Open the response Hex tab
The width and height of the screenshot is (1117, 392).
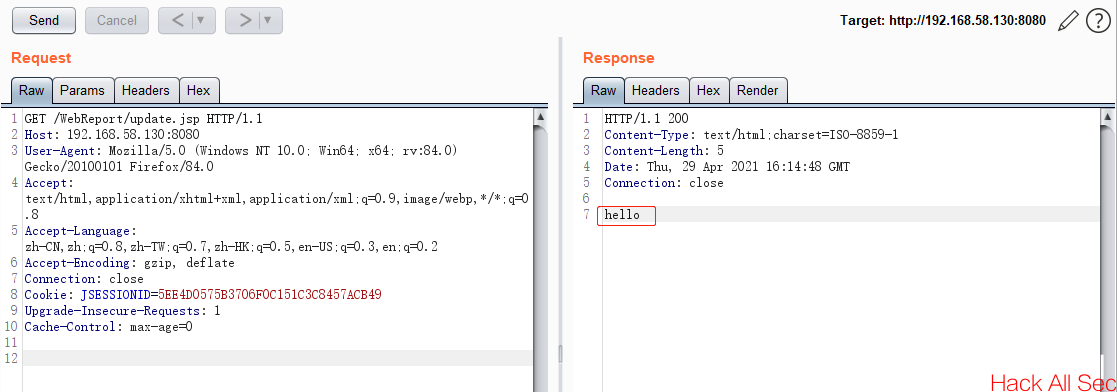[709, 91]
